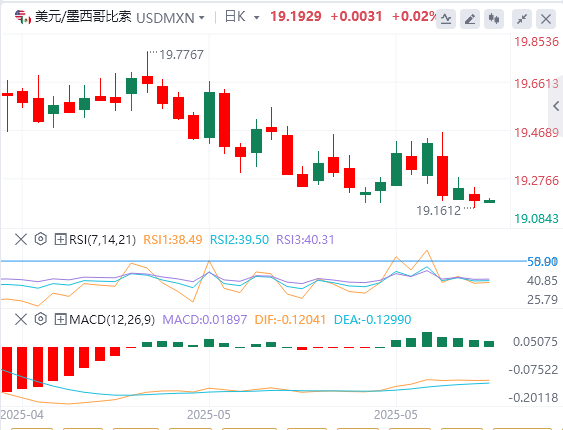Select the pencil drawing tool icon

point(470,19)
